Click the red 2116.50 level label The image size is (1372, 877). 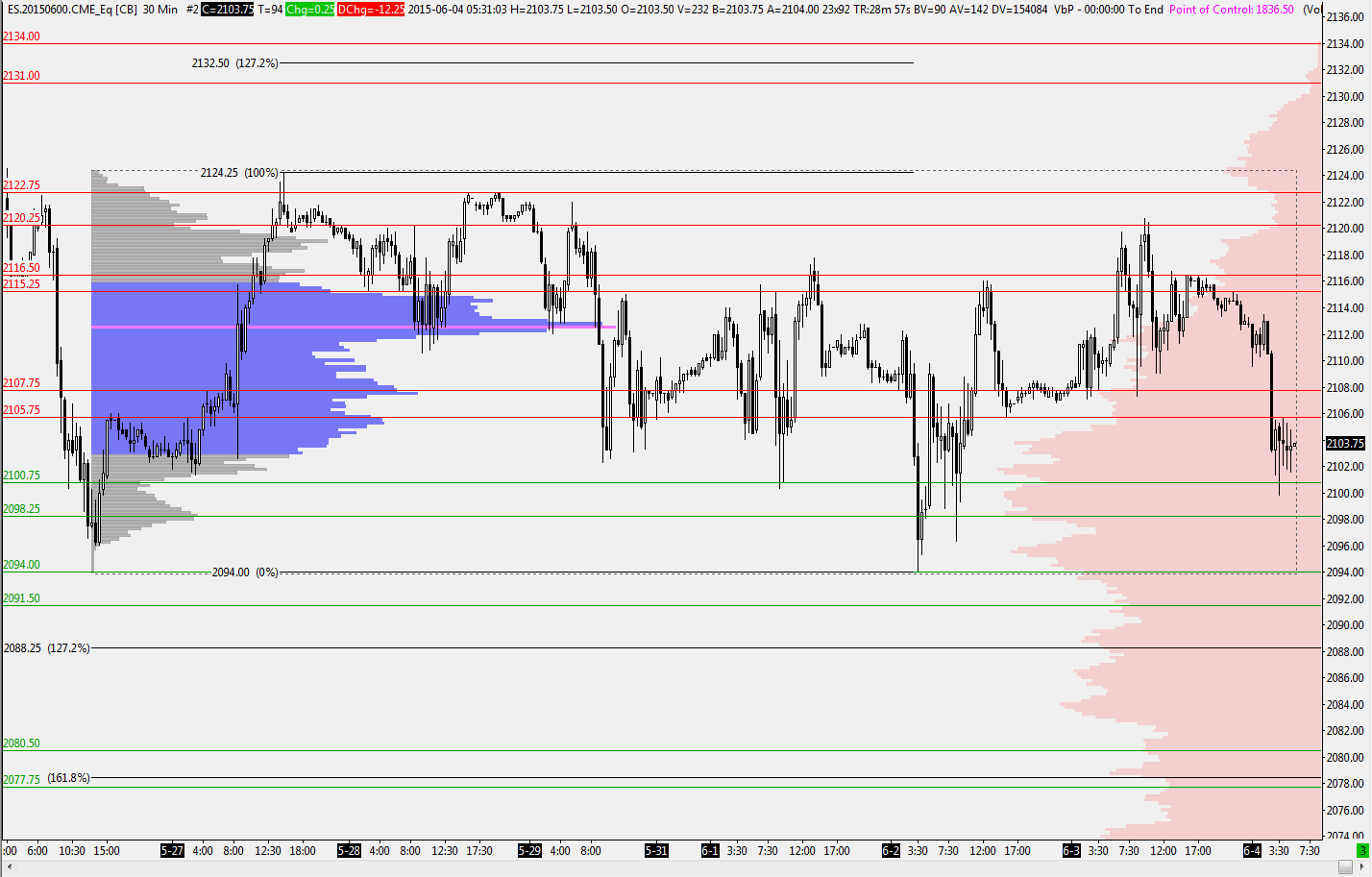click(x=21, y=268)
